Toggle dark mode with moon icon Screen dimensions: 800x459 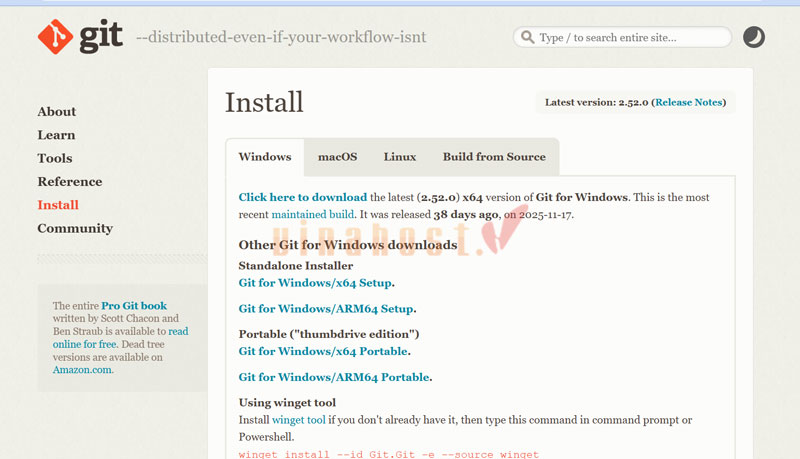(x=754, y=38)
